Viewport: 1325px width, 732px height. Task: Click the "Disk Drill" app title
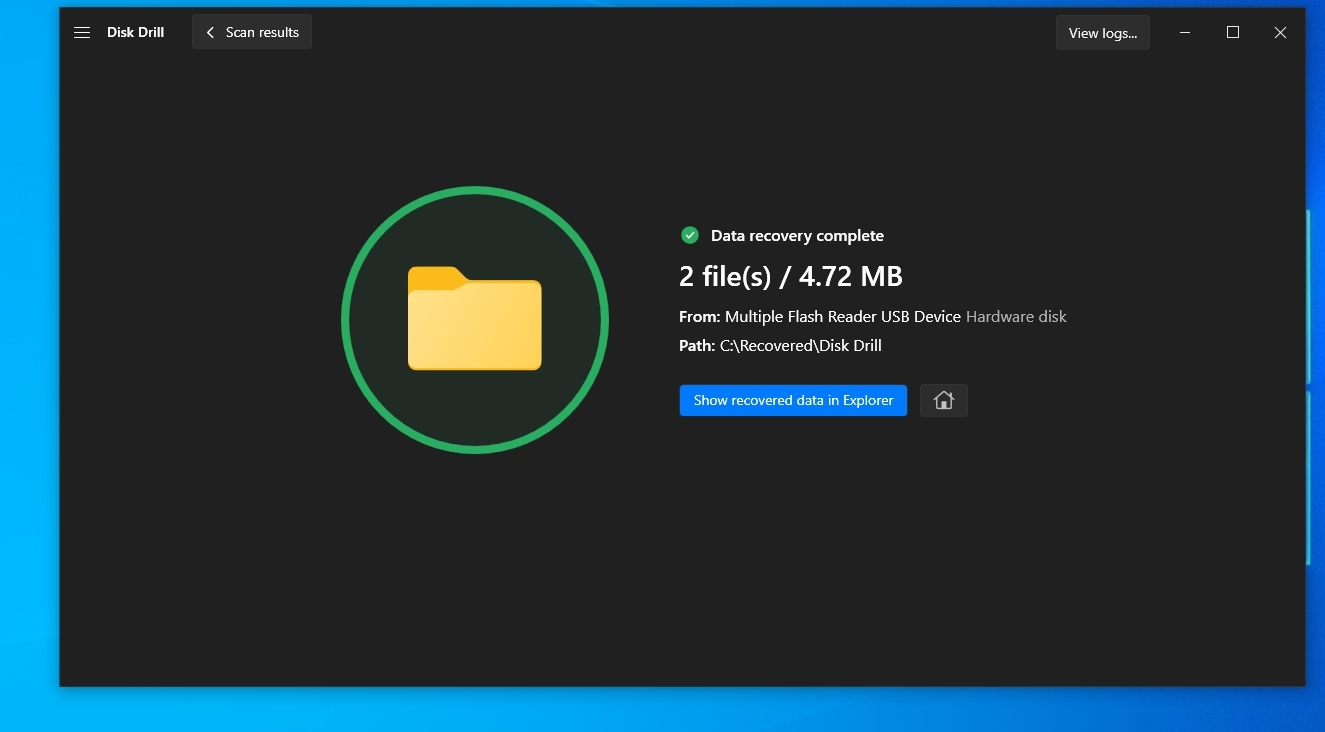point(135,32)
